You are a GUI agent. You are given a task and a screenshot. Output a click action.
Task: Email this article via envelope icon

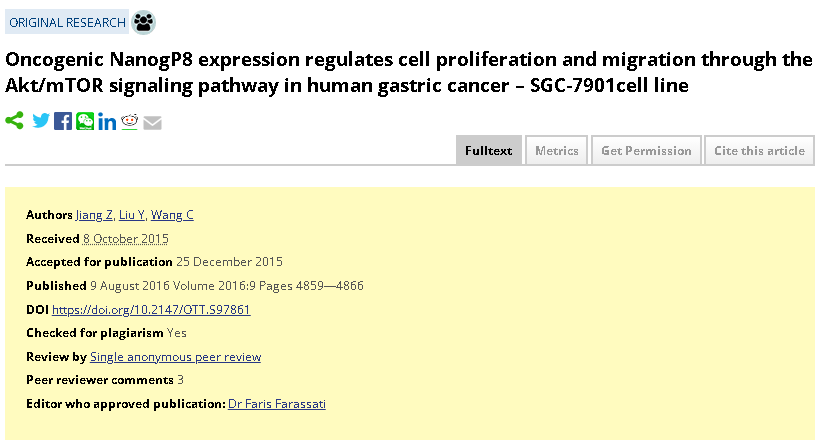pos(153,123)
